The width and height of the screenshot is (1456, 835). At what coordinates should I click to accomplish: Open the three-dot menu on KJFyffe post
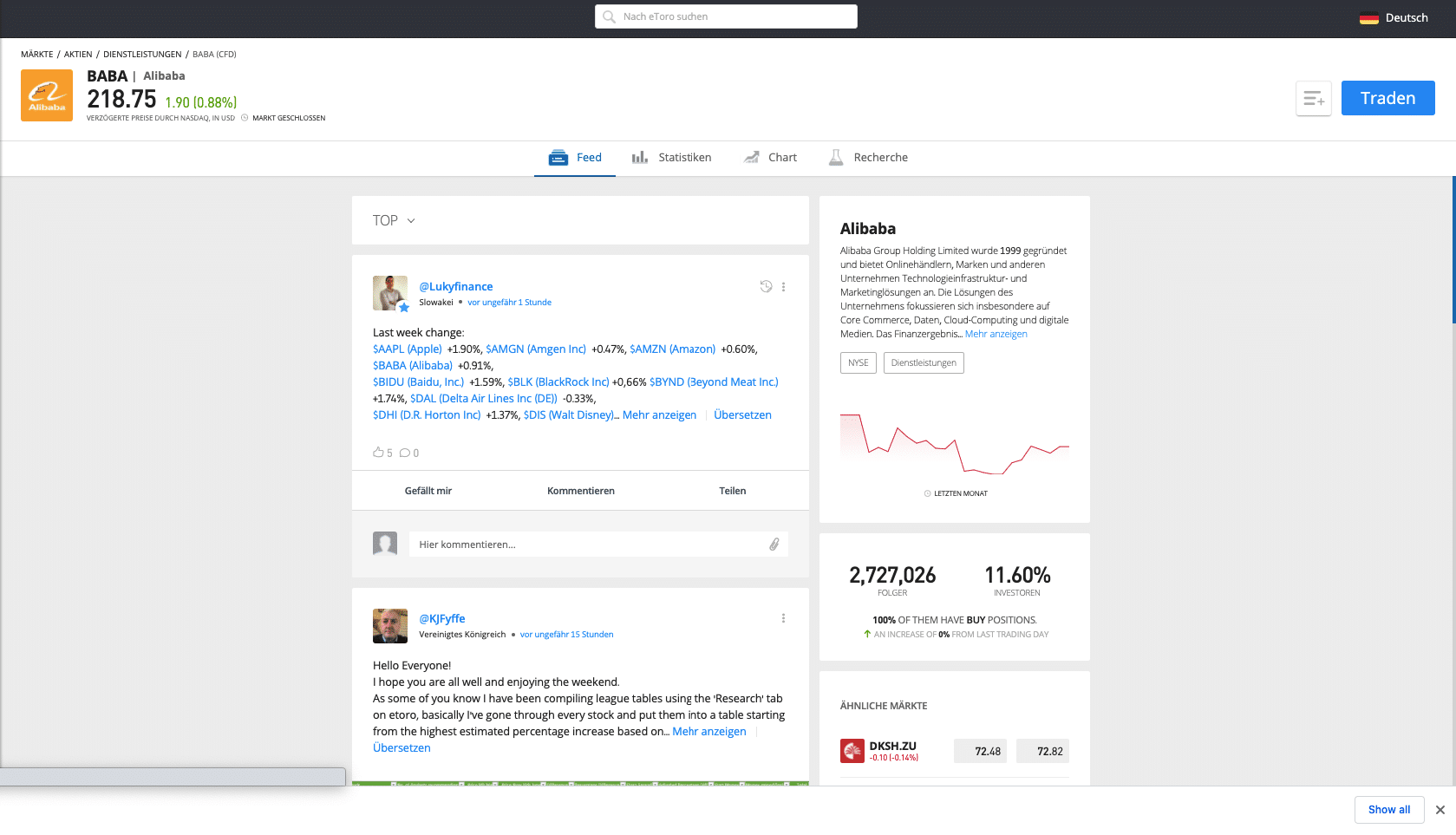tap(783, 618)
